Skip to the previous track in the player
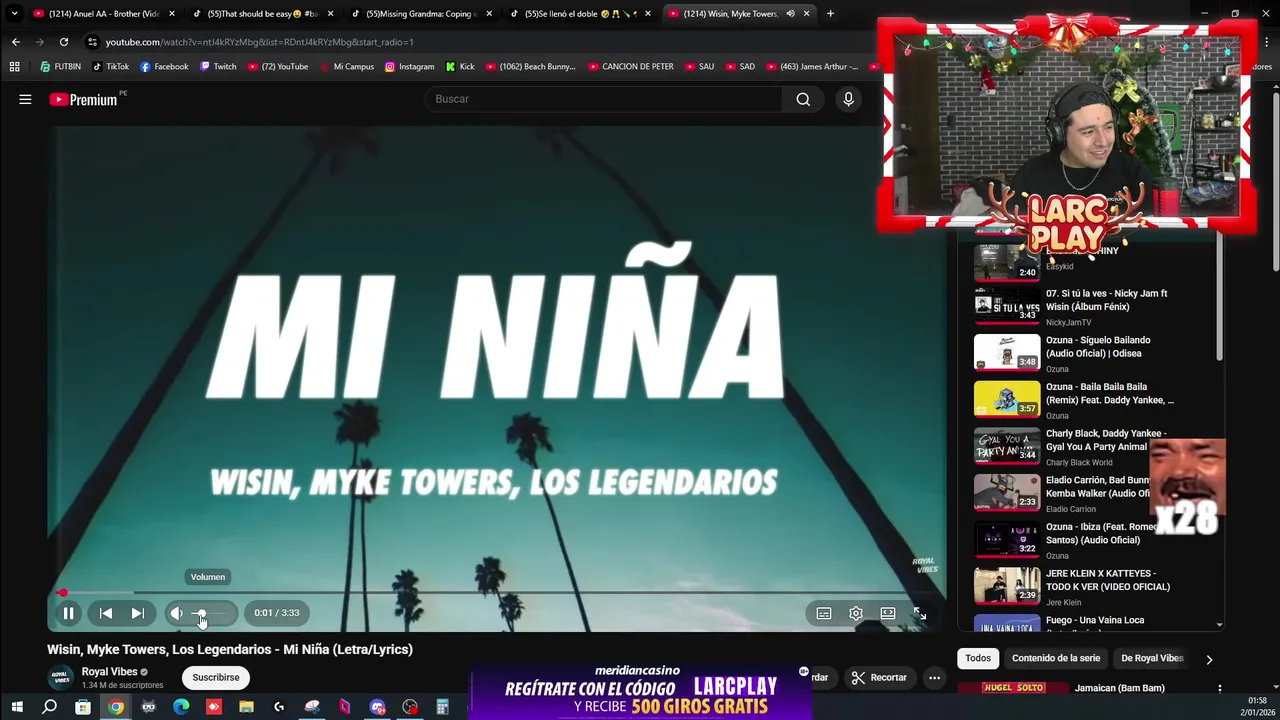1280x720 pixels. pos(106,613)
